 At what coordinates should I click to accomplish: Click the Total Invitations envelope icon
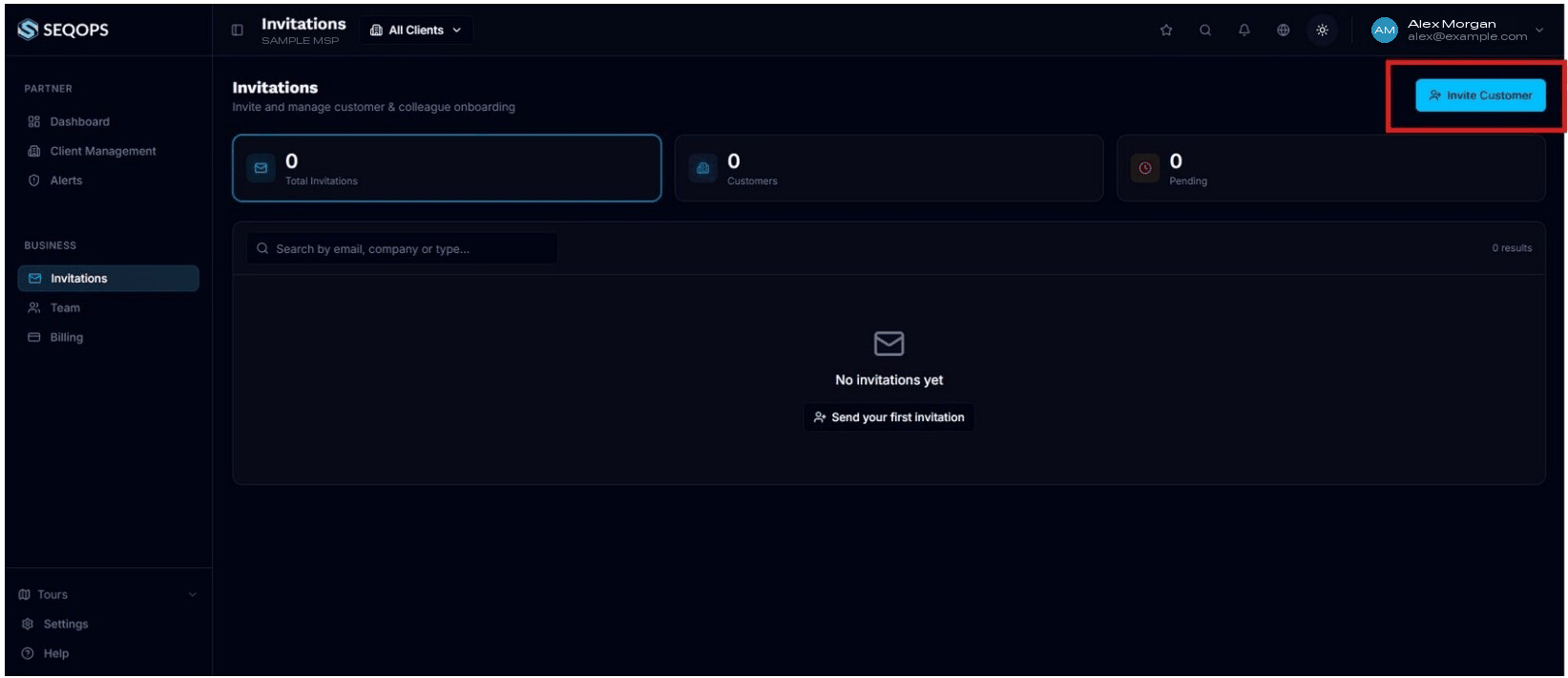click(x=261, y=168)
